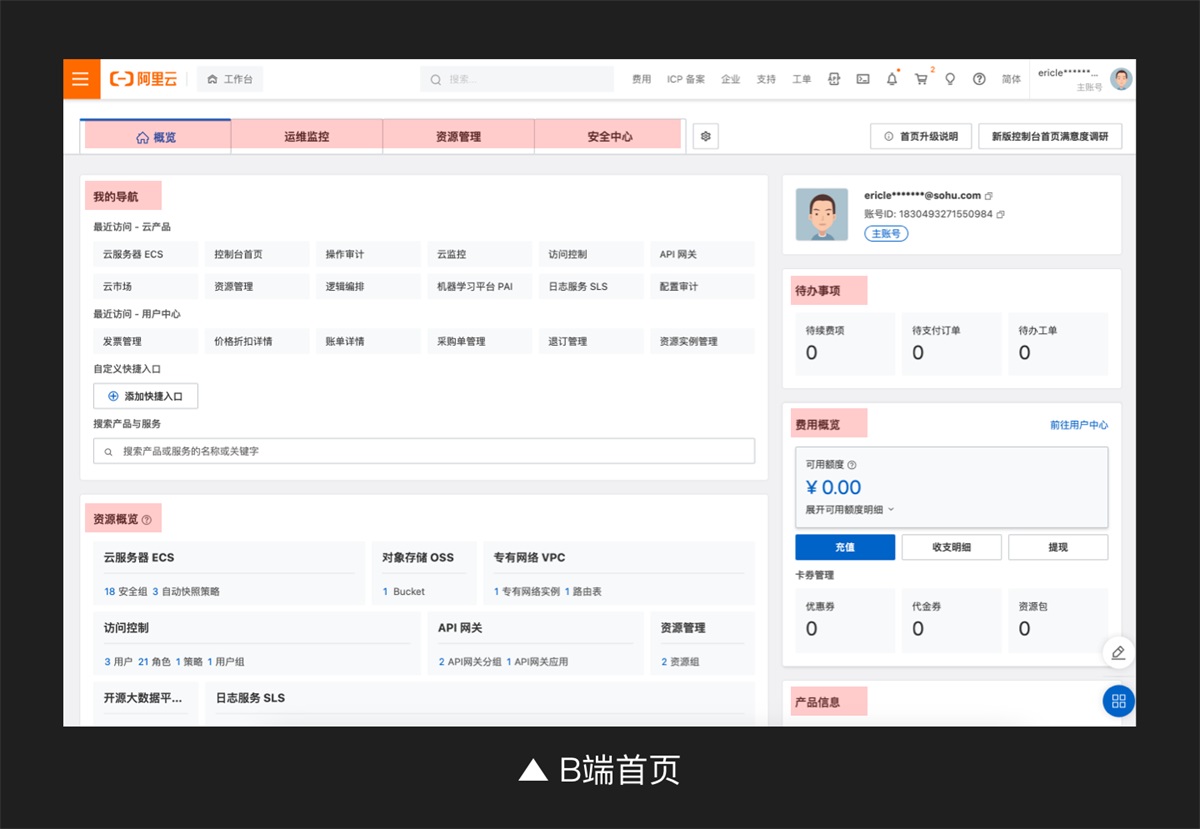The image size is (1200, 829).
Task: Open 云监控 shortcut
Action: 479,254
